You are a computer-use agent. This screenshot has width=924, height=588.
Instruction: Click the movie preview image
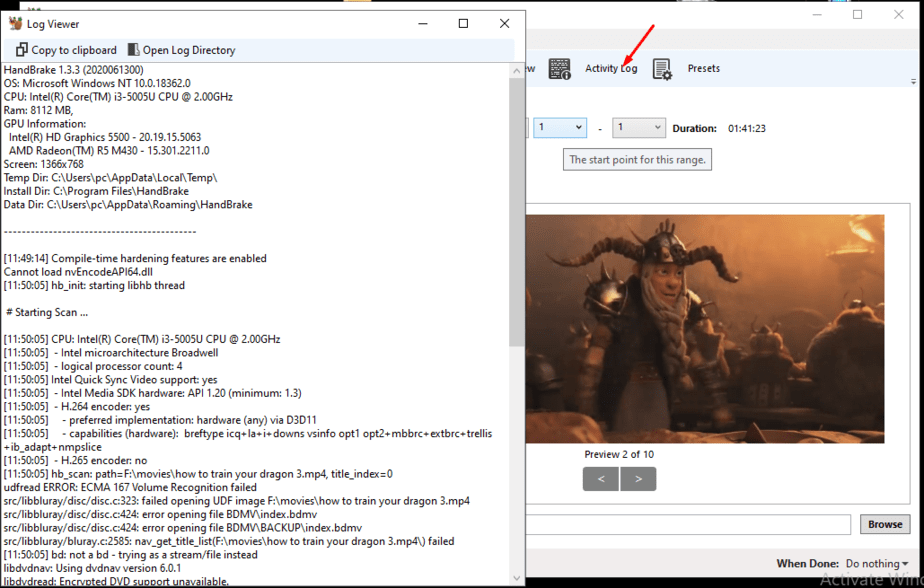tap(705, 328)
